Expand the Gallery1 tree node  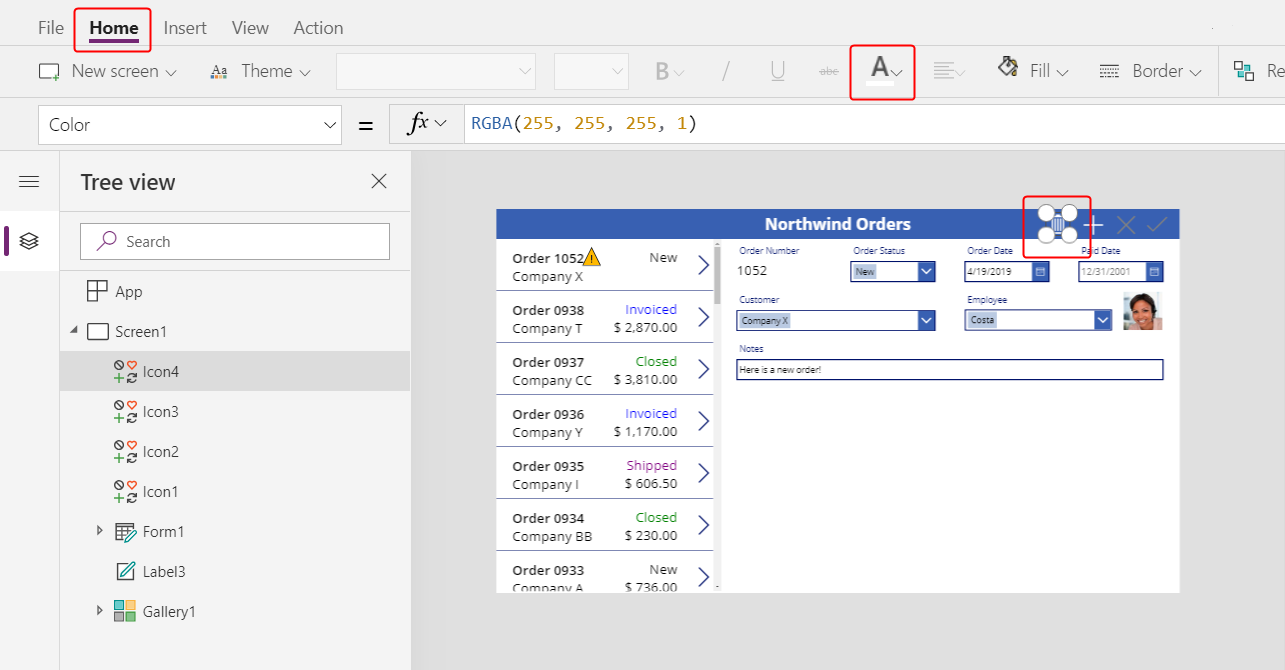click(99, 610)
